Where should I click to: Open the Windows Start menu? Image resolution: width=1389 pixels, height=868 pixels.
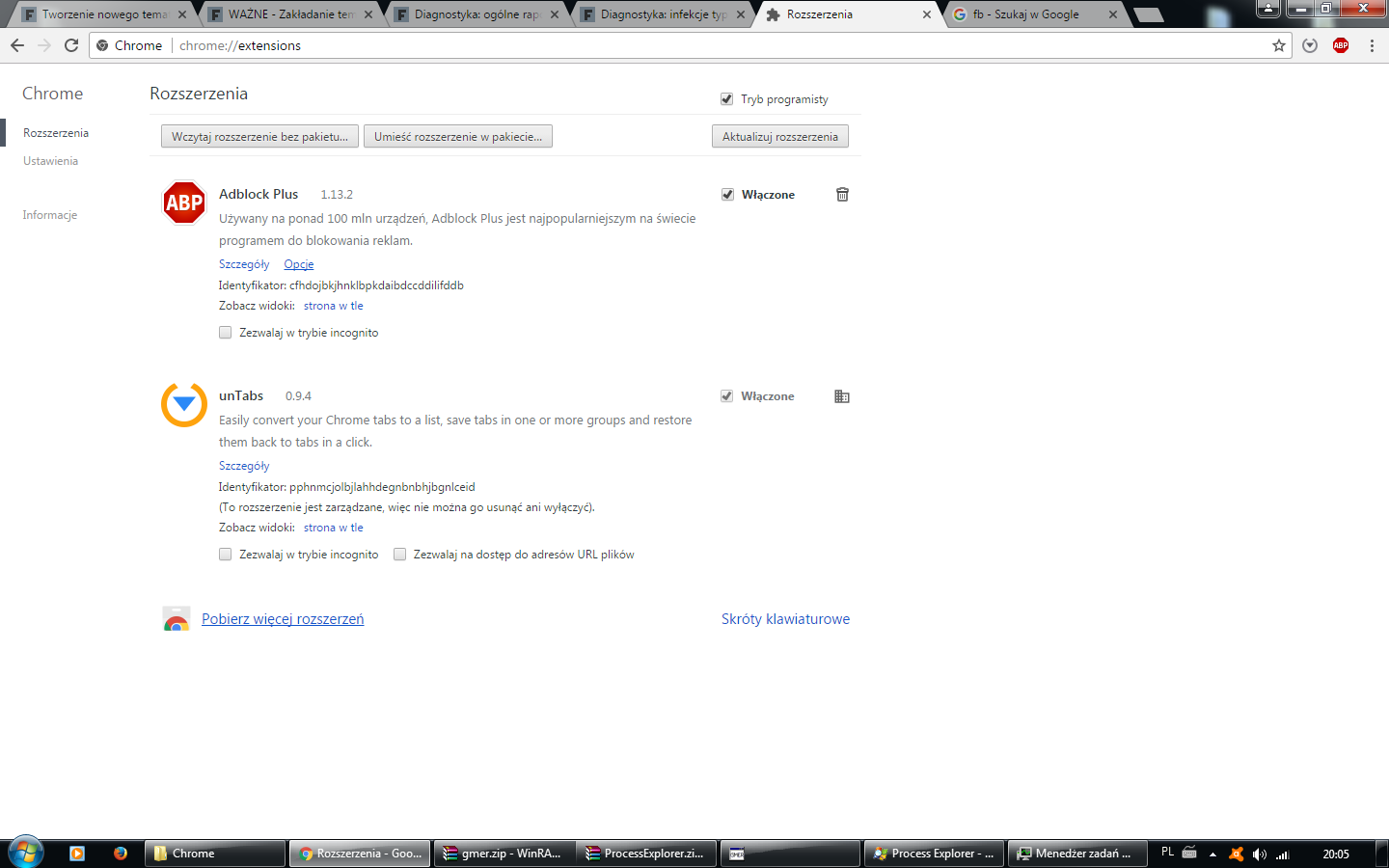26,854
